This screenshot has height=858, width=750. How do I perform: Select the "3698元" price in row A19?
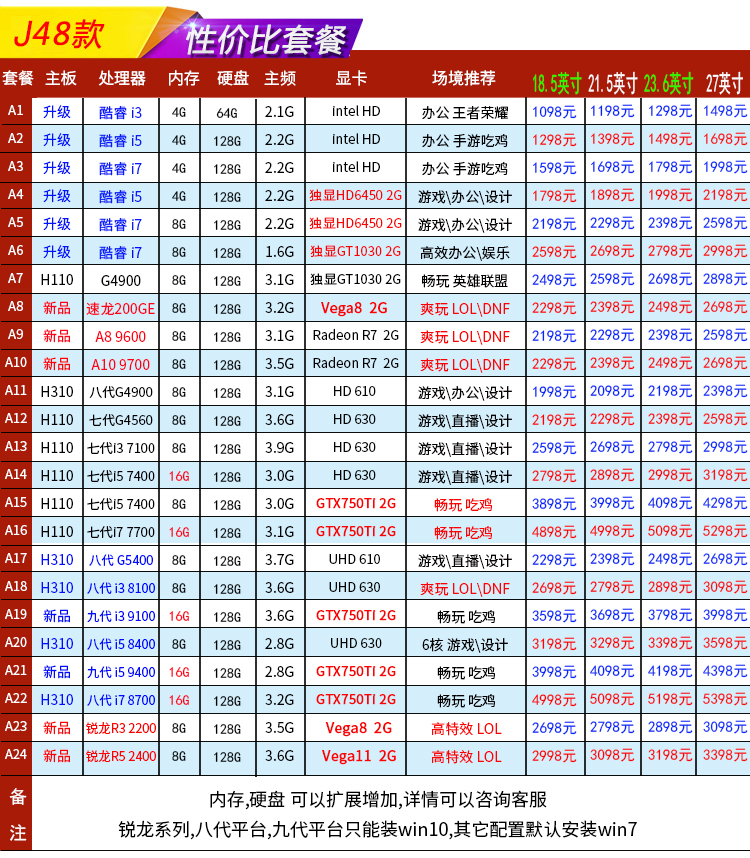[612, 615]
